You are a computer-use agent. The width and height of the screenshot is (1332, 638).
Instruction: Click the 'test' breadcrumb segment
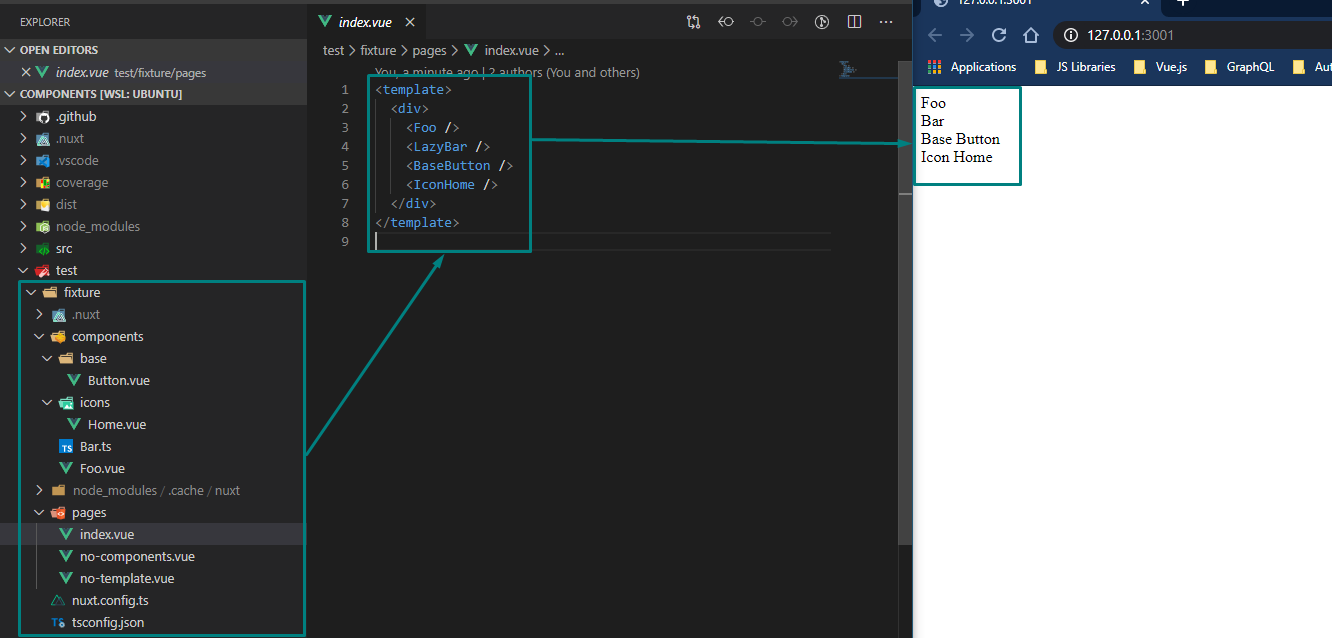pyautogui.click(x=333, y=50)
